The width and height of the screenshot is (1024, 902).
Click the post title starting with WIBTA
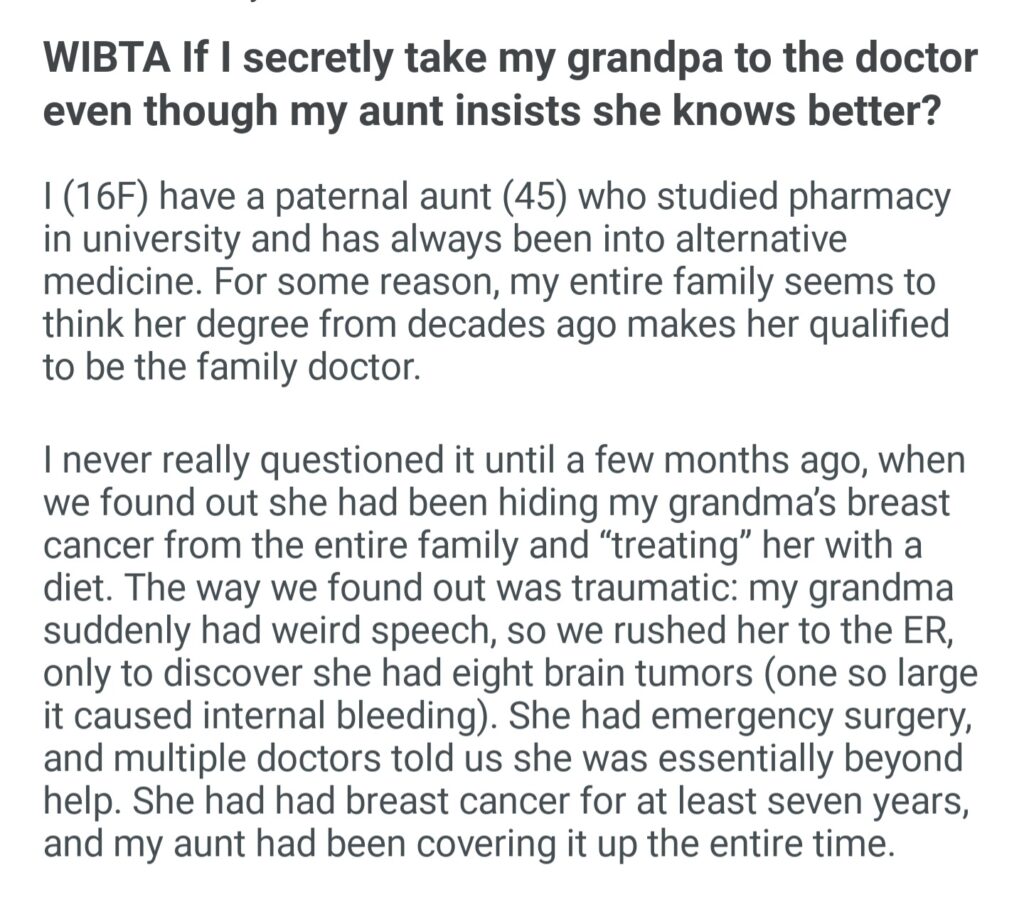[x=509, y=82]
